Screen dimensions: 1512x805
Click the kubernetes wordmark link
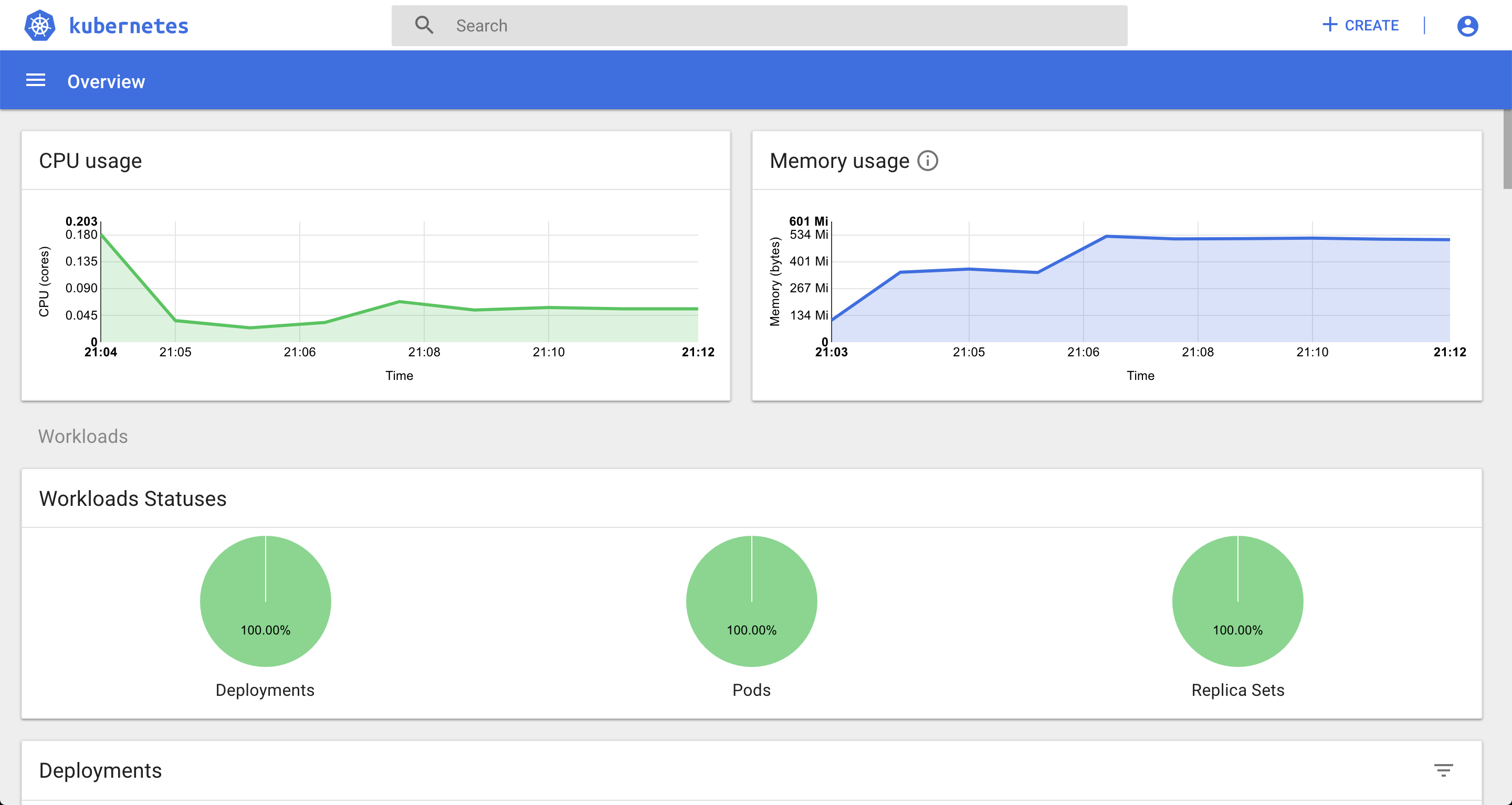pyautogui.click(x=129, y=26)
